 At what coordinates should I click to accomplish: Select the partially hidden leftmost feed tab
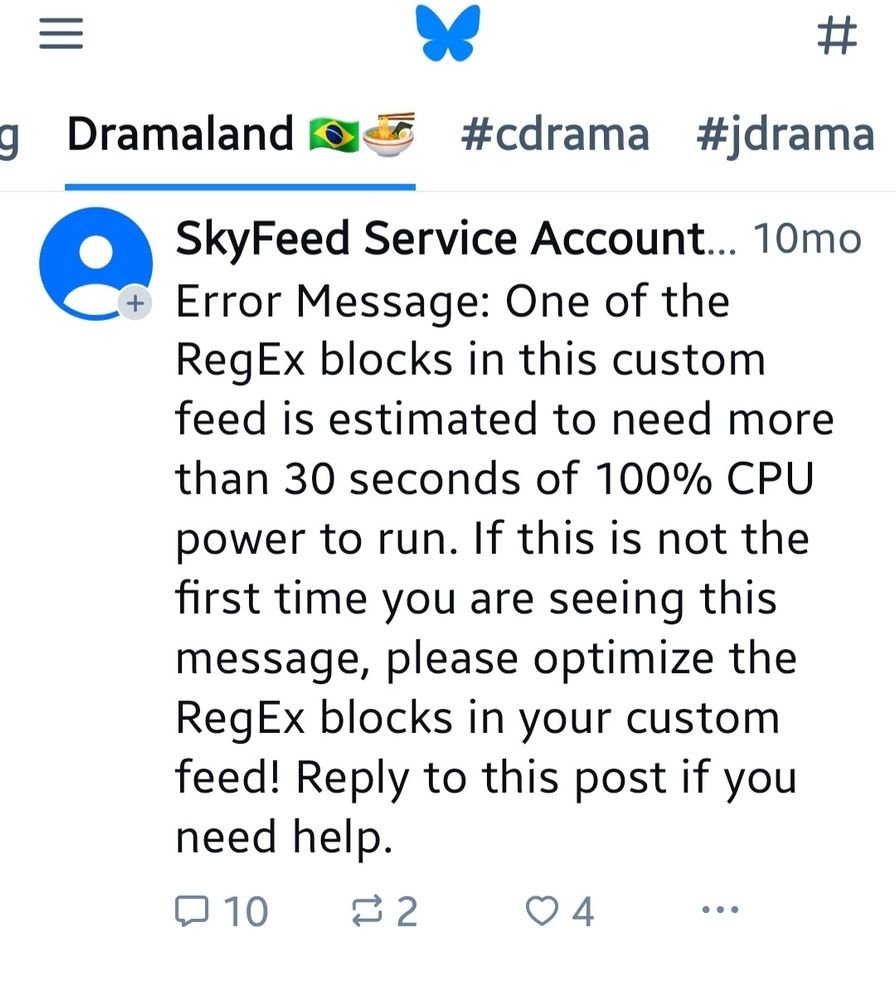point(10,134)
